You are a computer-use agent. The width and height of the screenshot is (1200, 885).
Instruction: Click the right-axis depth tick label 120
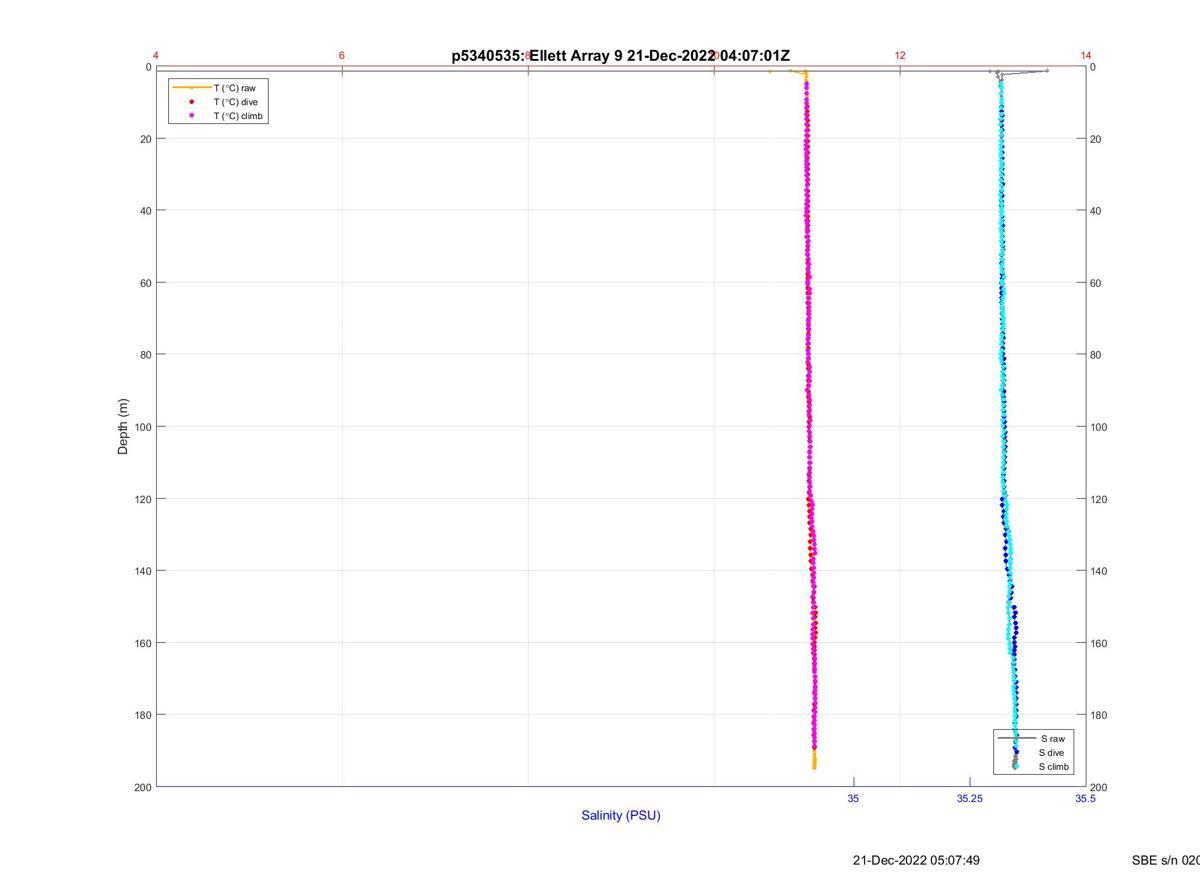coord(1099,499)
